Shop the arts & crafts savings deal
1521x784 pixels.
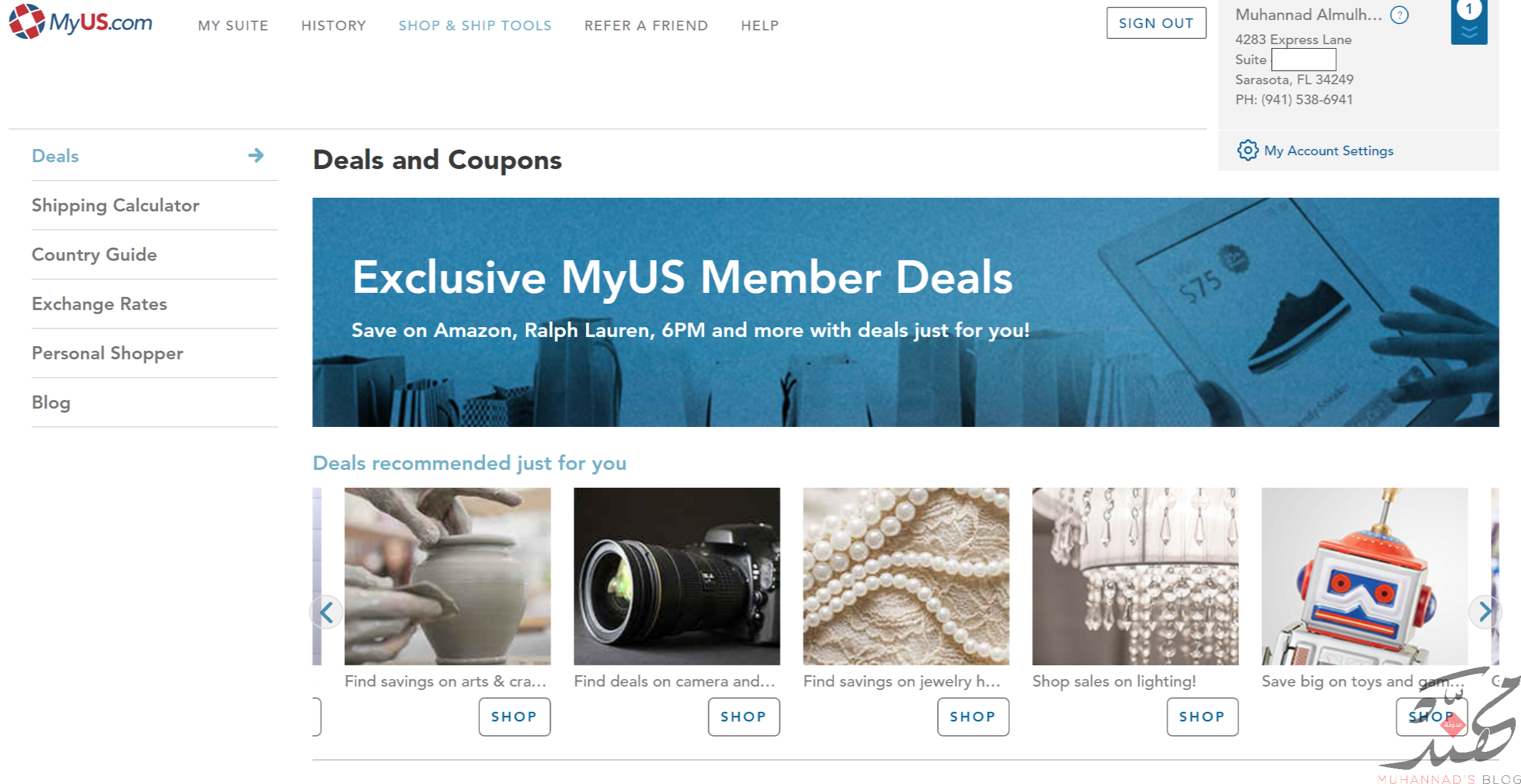(514, 716)
